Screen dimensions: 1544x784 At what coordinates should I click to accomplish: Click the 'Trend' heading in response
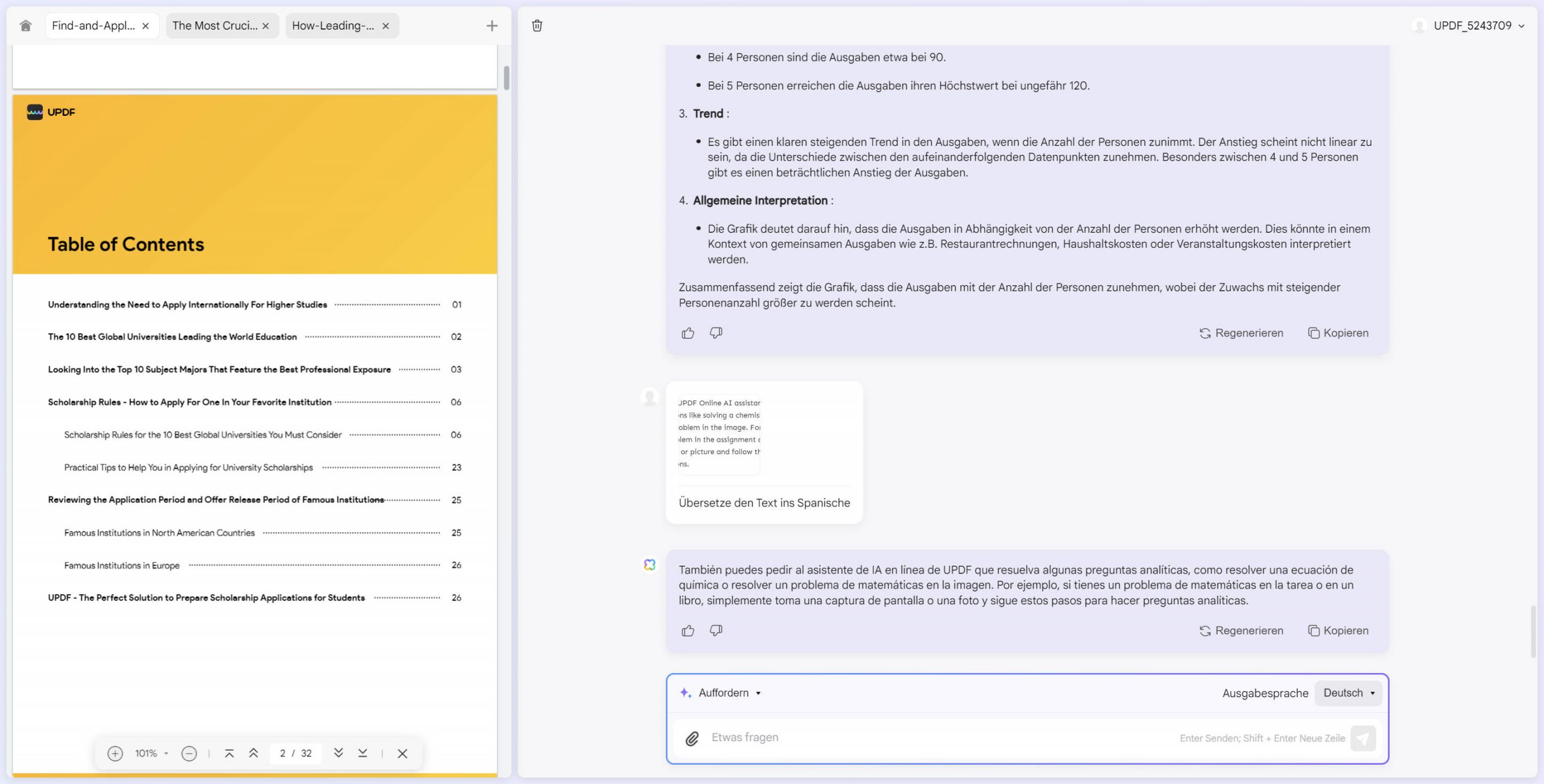[708, 113]
